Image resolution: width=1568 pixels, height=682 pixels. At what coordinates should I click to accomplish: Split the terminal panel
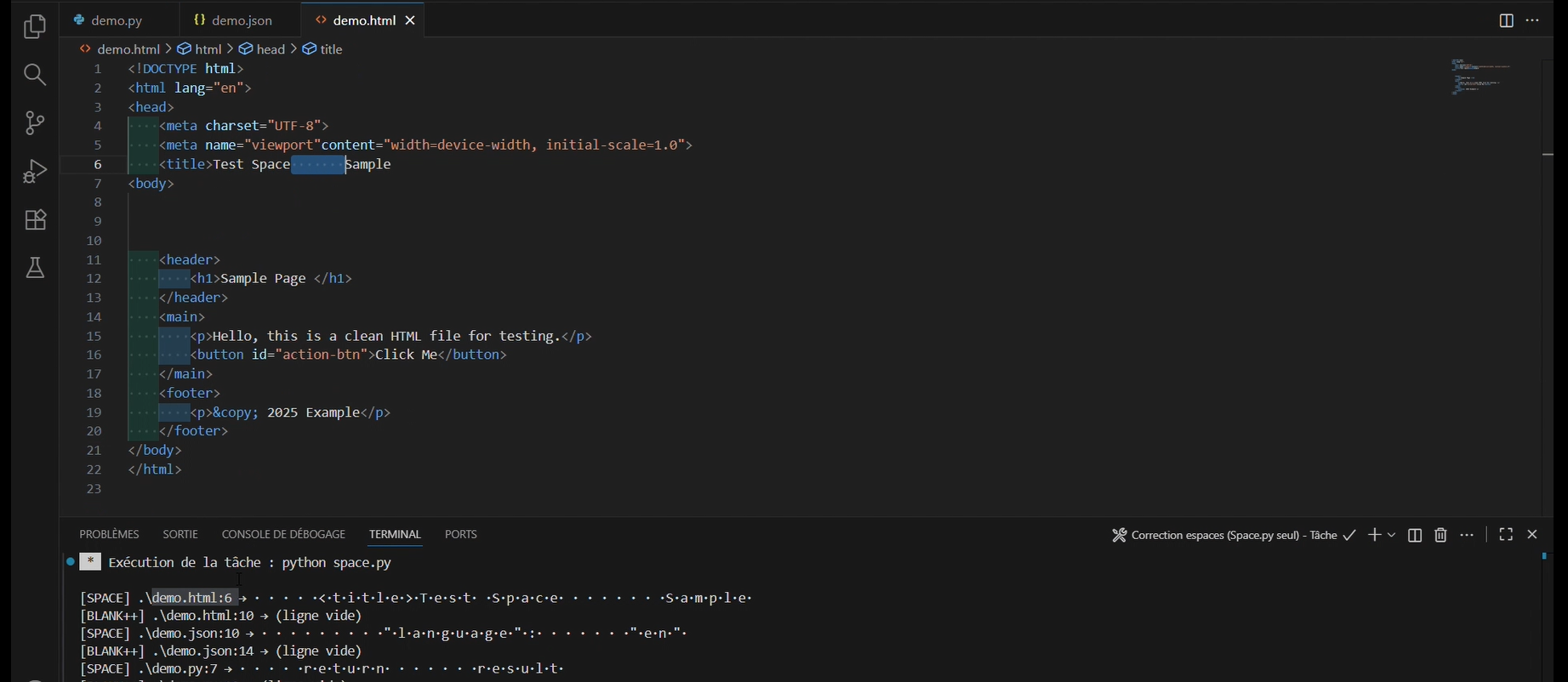click(1415, 535)
